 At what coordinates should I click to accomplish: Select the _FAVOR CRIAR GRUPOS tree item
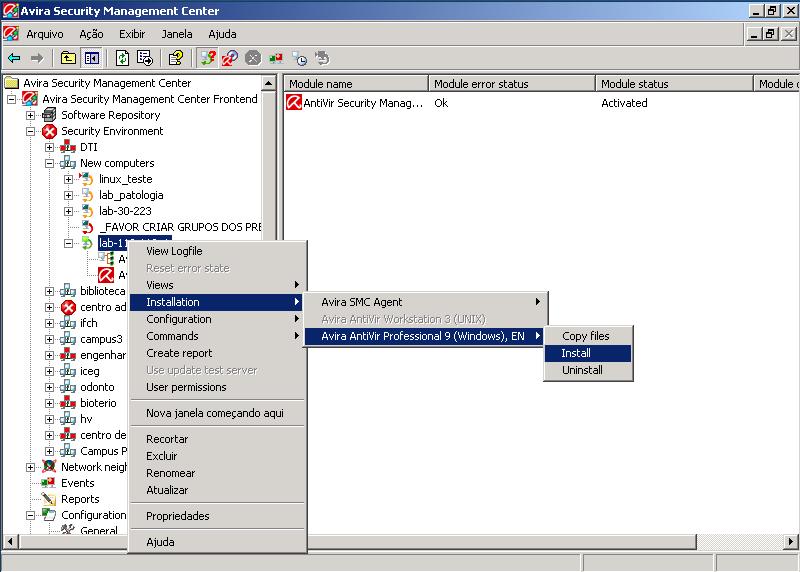(x=180, y=227)
